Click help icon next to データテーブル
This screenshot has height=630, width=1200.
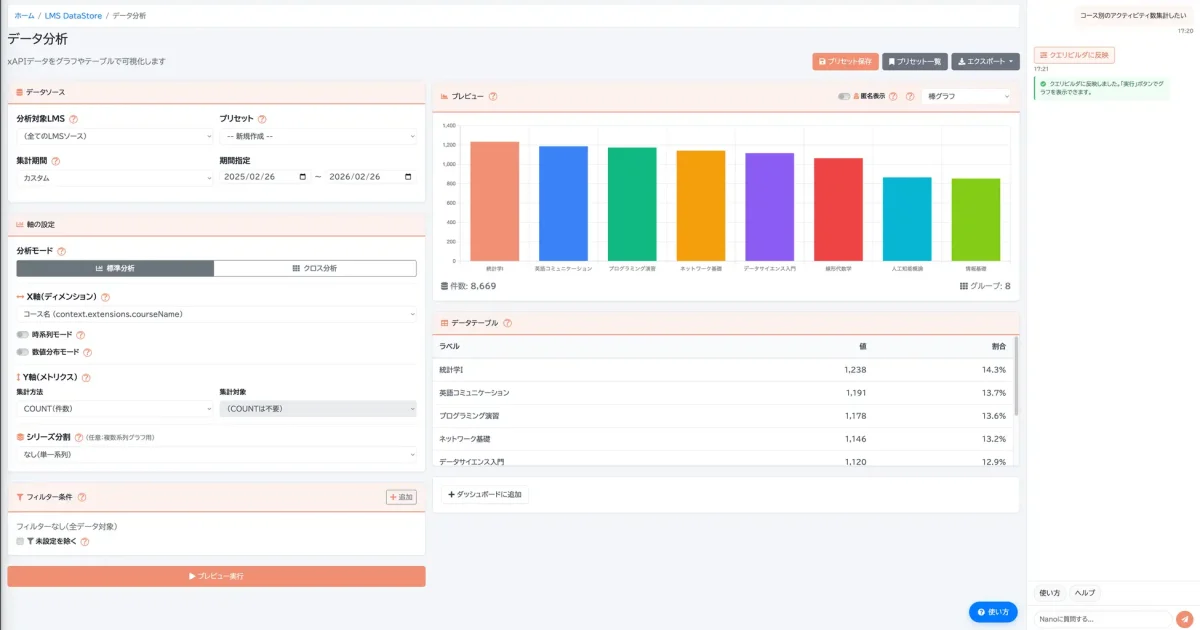pyautogui.click(x=508, y=324)
